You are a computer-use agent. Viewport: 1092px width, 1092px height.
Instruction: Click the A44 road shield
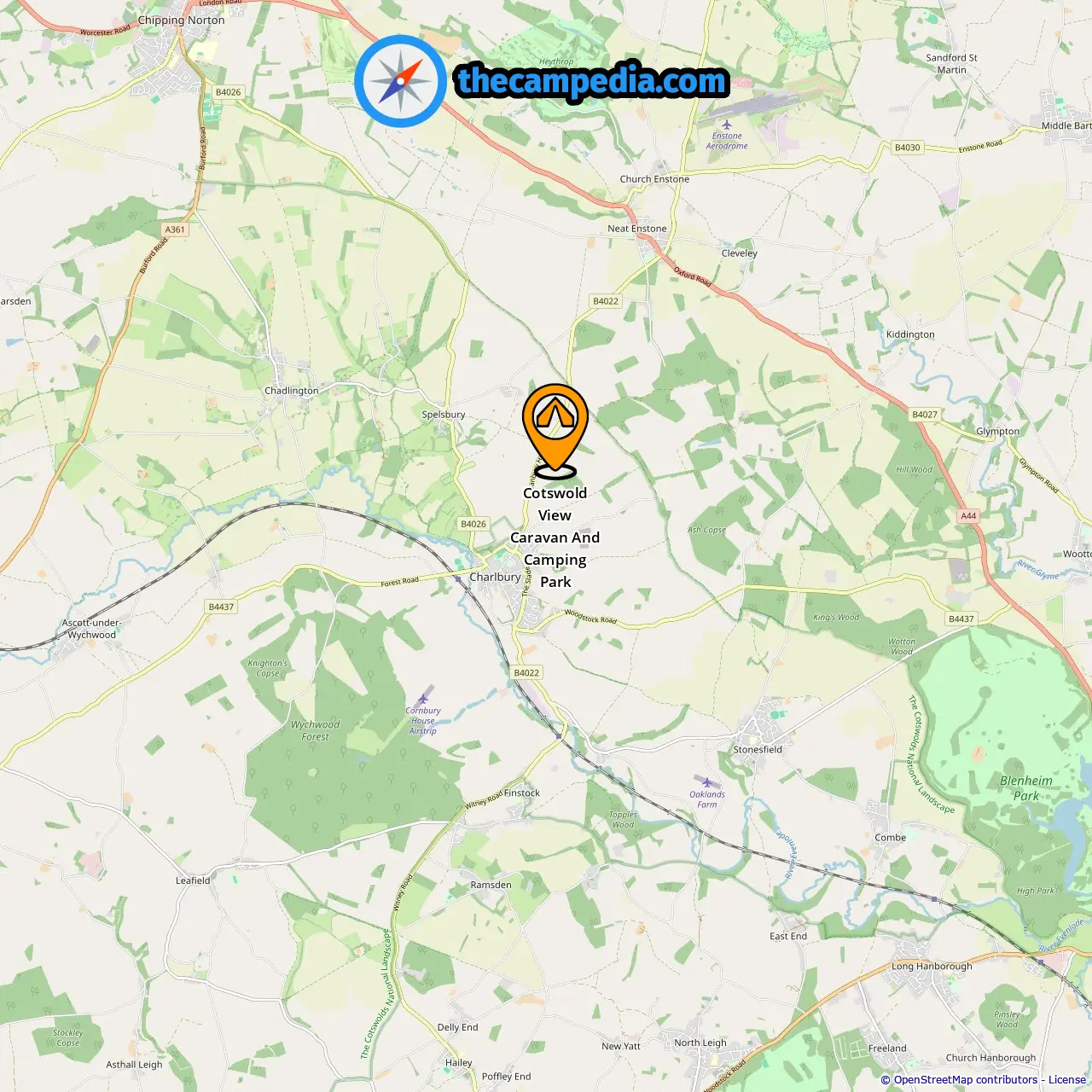(968, 515)
